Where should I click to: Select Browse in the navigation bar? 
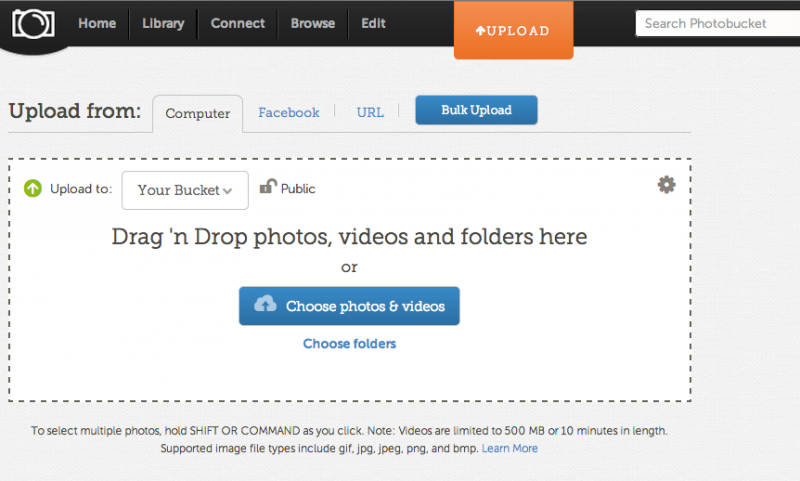pyautogui.click(x=313, y=23)
